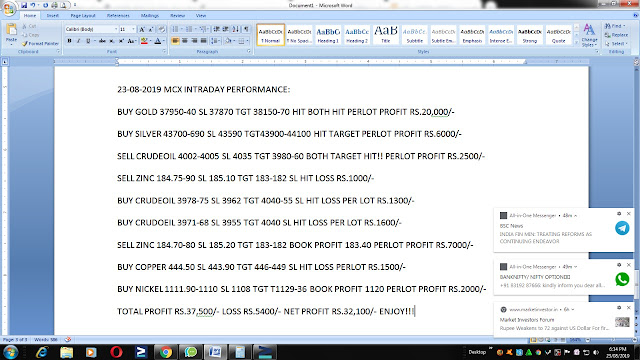Screen dimensions: 640x360
Task: Apply the Strong style
Action: pos(530,35)
